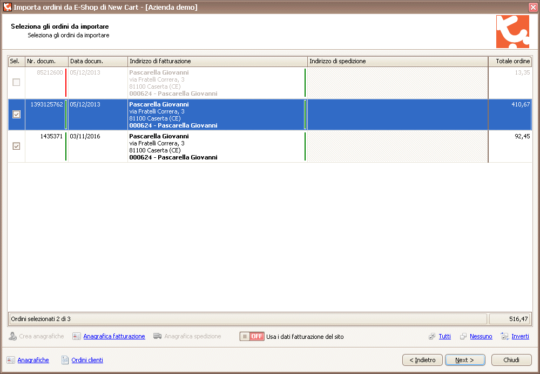
Task: Click 'Ordini selezionati 2 di 3' status text
Action: 41,319
